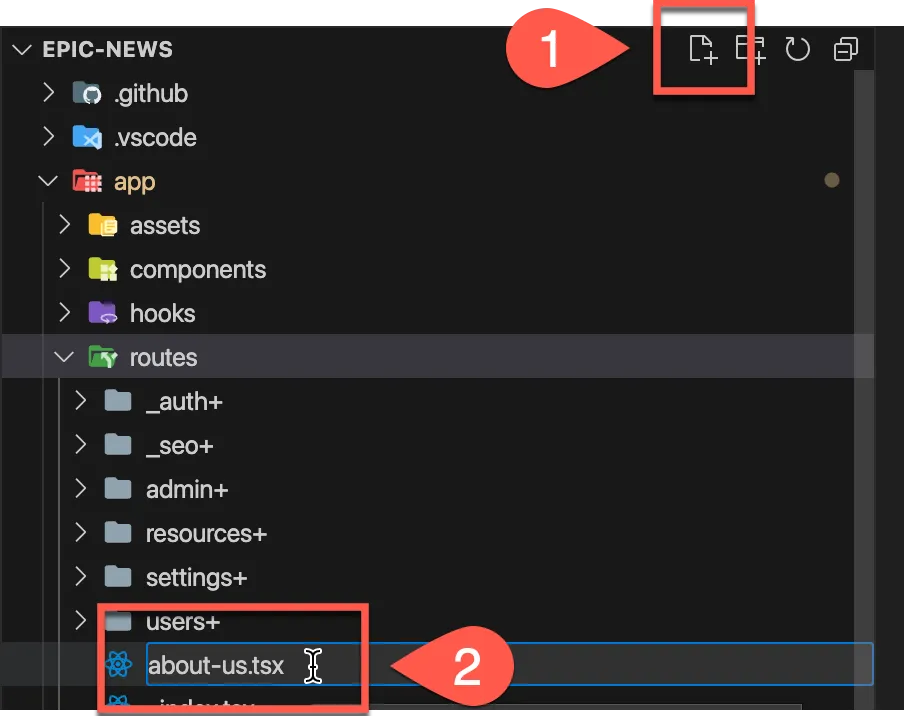Select the resources+ folder label
This screenshot has width=904, height=716.
coord(206,534)
